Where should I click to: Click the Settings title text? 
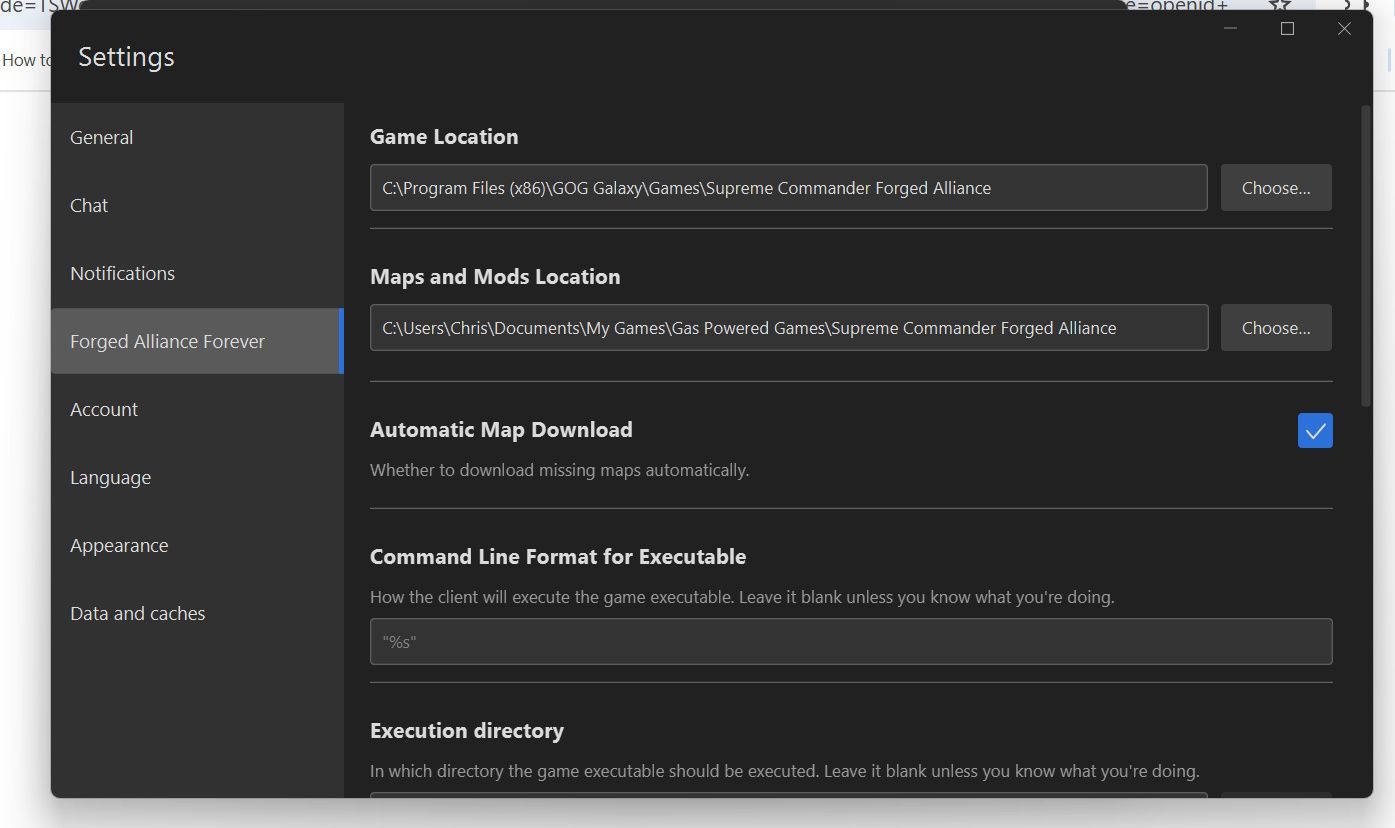126,58
